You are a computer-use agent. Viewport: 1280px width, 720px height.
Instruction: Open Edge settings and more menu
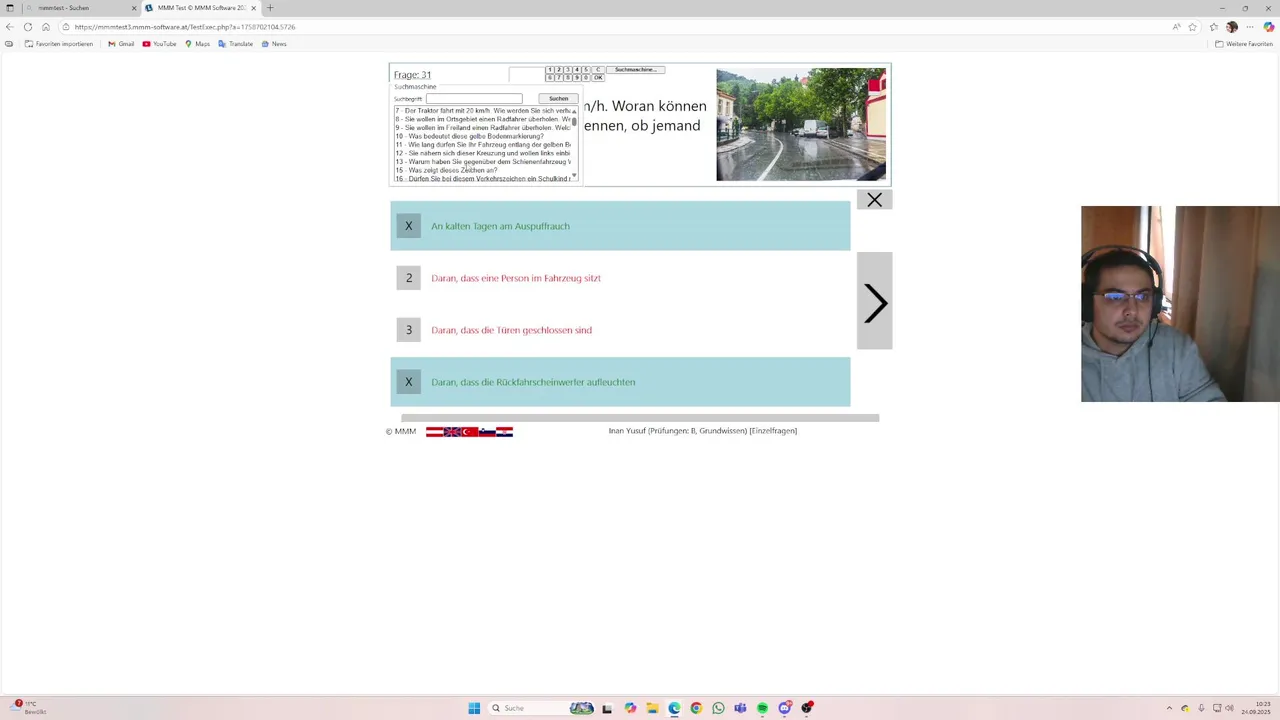point(1250,27)
